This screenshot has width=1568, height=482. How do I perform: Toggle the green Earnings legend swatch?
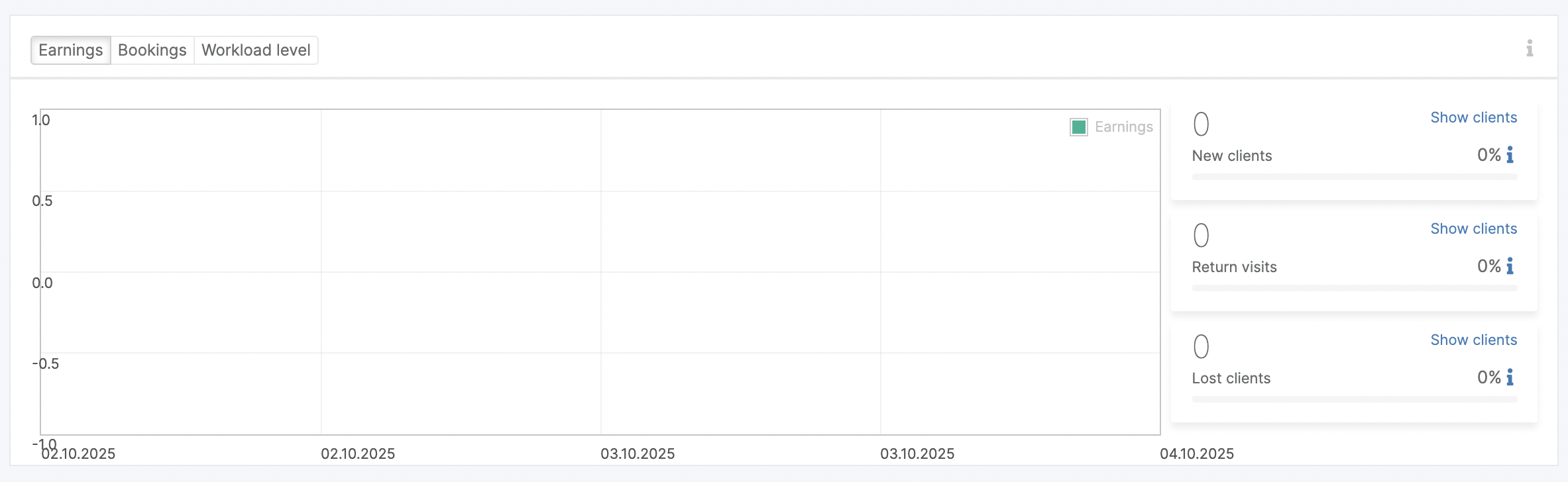(x=1079, y=127)
